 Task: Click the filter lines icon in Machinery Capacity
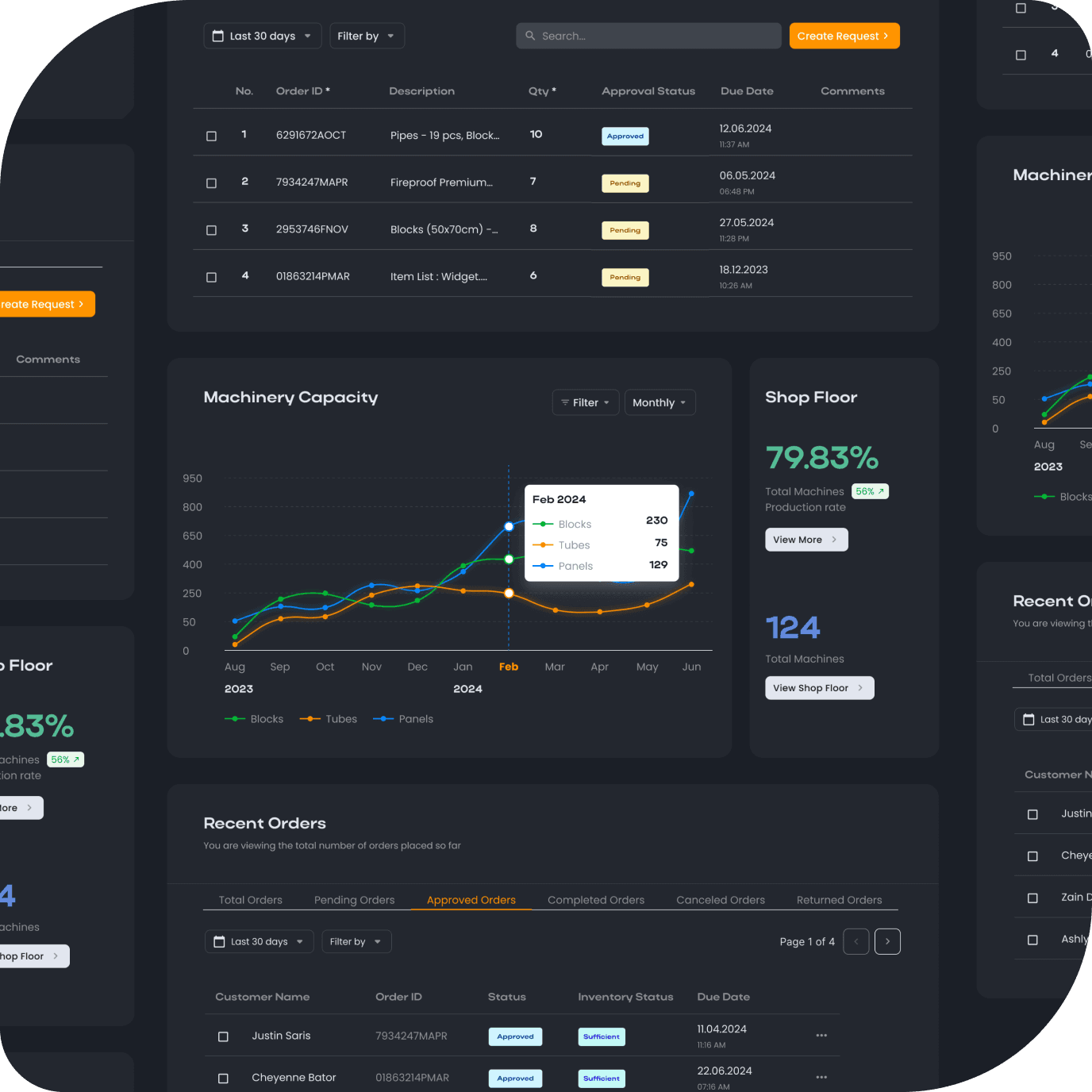click(x=565, y=402)
